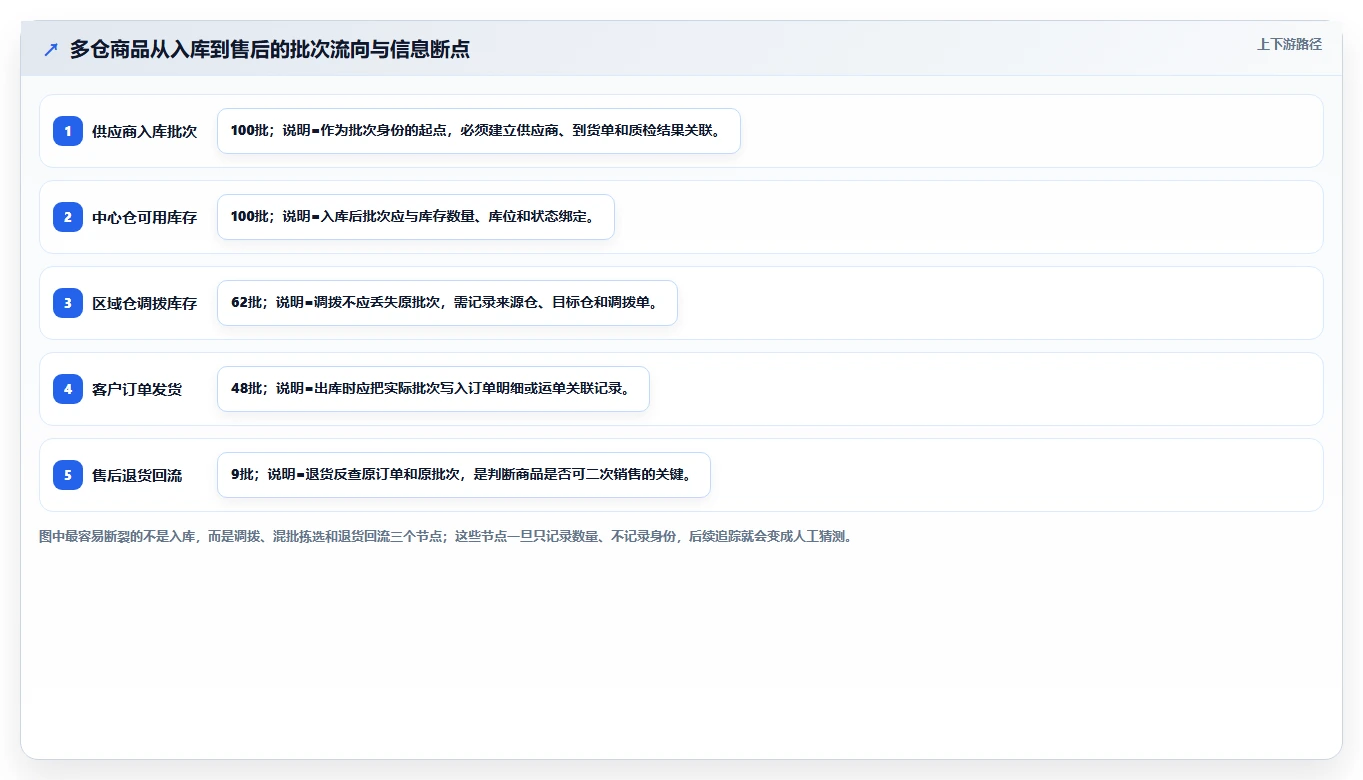Image resolution: width=1363 pixels, height=780 pixels.
Task: Select the 区域仓调拨库存 label
Action: point(145,303)
